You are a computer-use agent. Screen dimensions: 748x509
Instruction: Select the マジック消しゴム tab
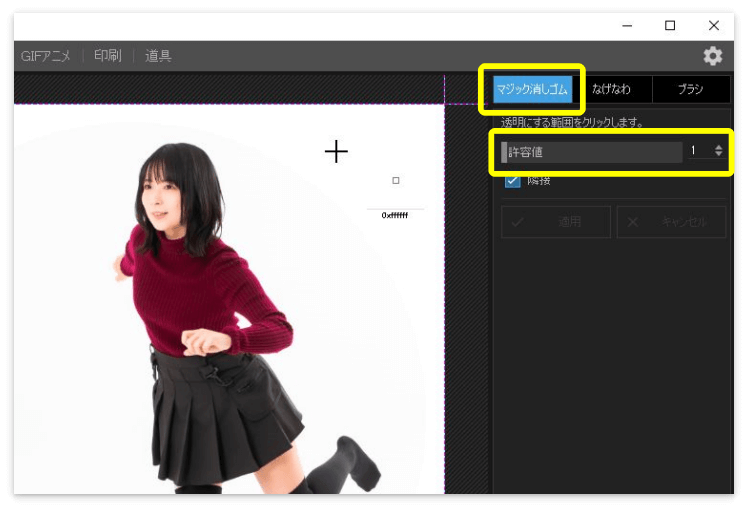pyautogui.click(x=532, y=89)
